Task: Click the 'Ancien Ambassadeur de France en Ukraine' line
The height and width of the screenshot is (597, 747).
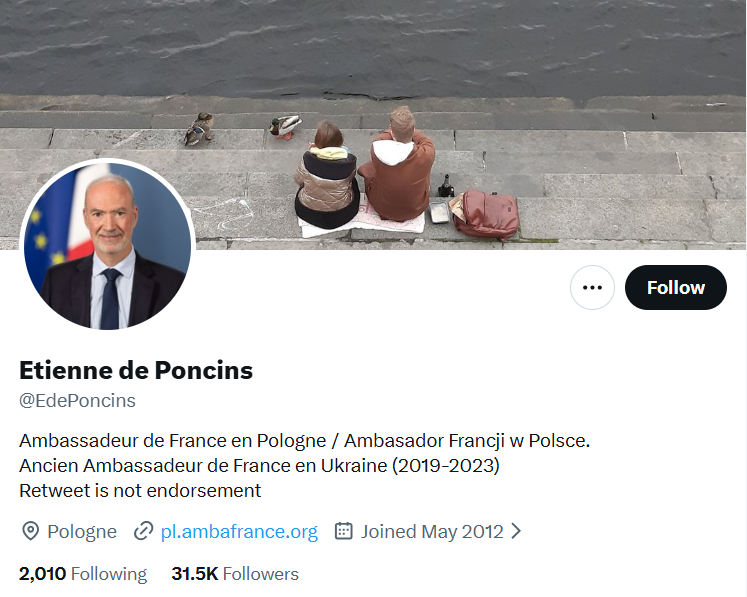Action: [259, 466]
